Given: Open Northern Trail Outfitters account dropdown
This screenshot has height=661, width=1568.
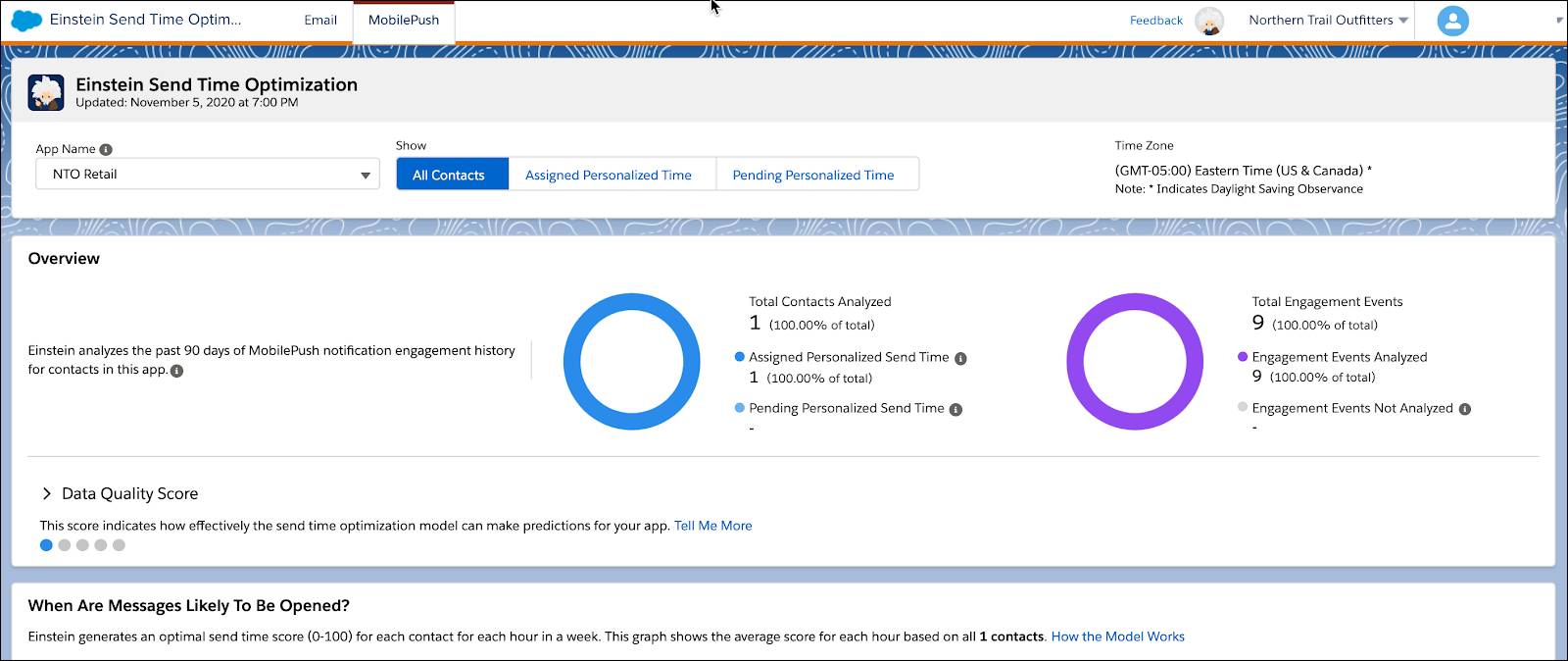Looking at the screenshot, I should [1328, 21].
